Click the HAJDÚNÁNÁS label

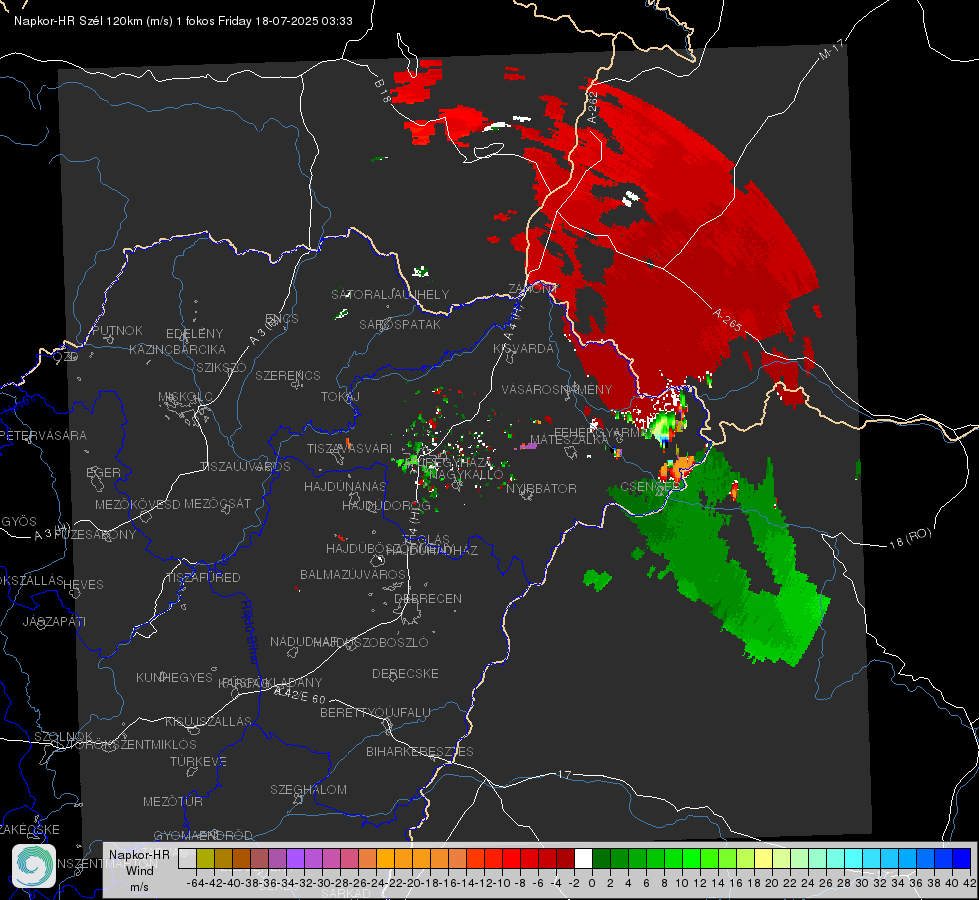coord(345,486)
